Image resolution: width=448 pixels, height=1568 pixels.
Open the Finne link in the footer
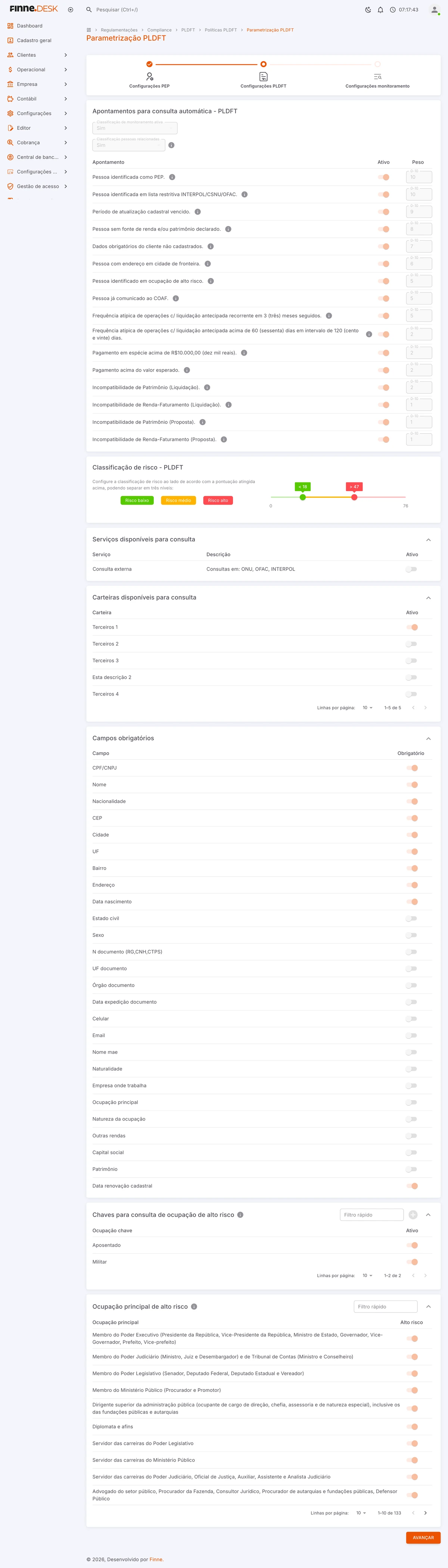click(x=156, y=1559)
